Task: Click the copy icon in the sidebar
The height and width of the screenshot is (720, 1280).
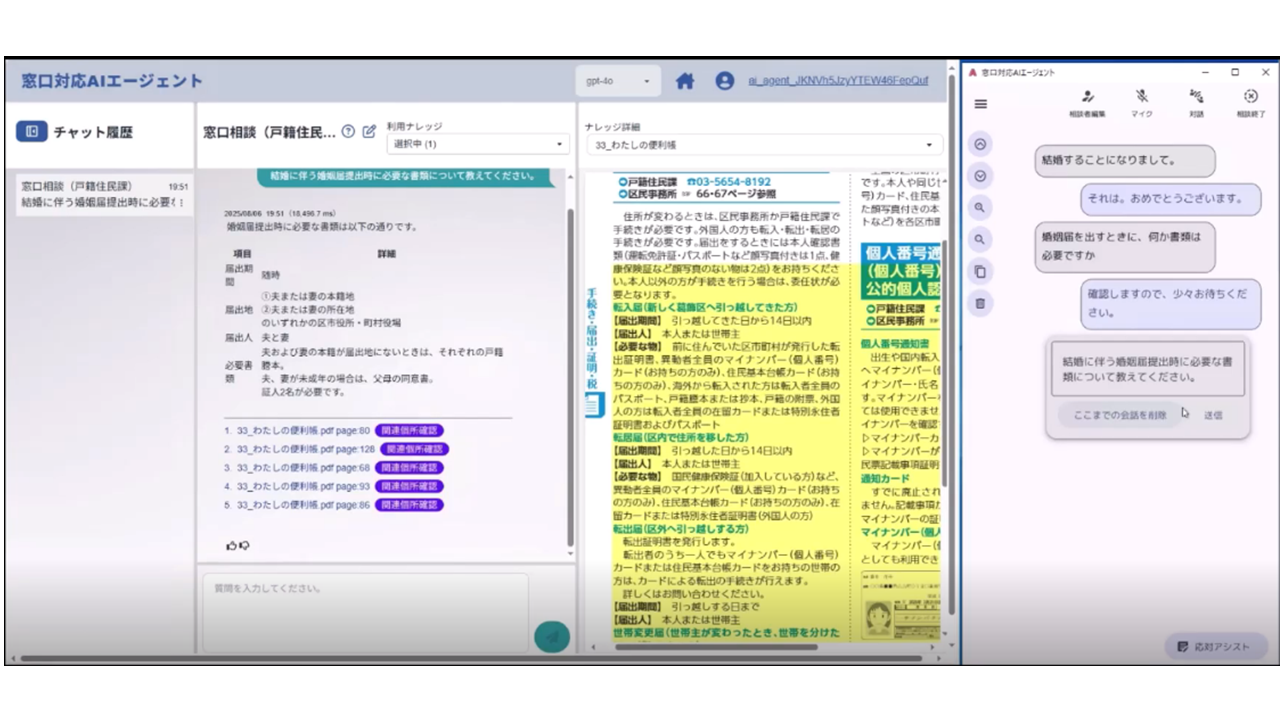Action: [x=979, y=271]
